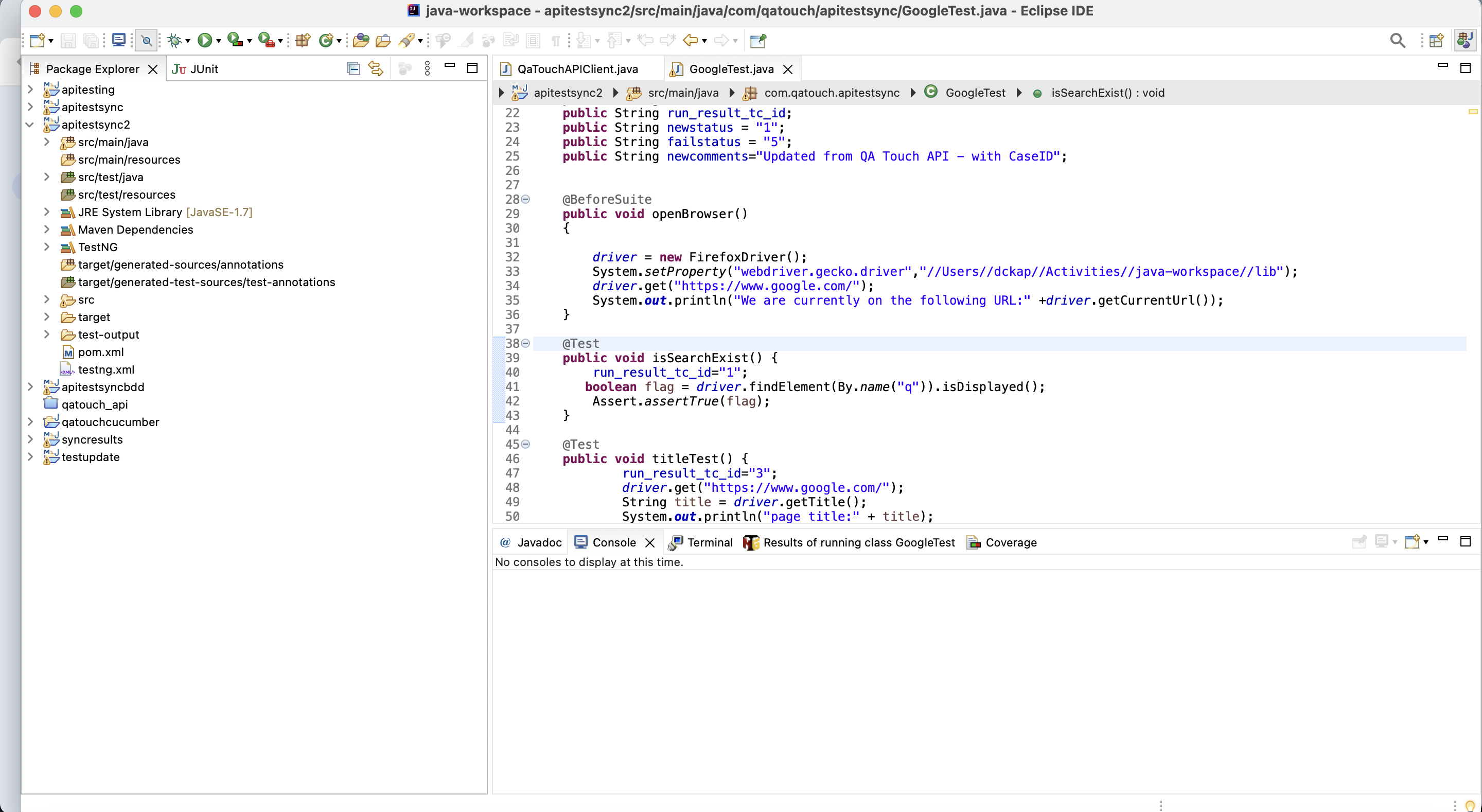Expand Maven Dependencies node

point(47,230)
